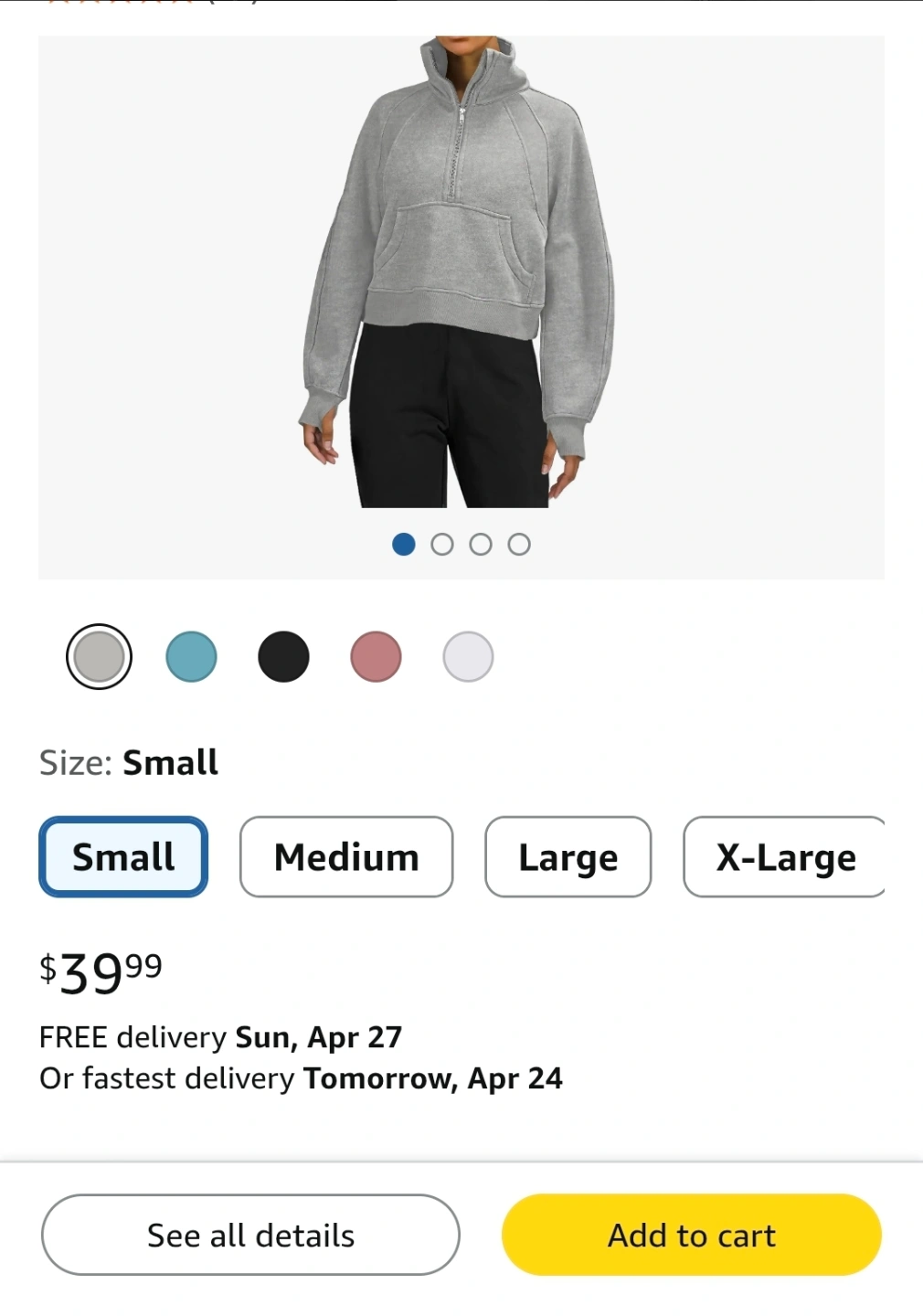The image size is (923, 1316).
Task: Tap the Add to cart button
Action: click(x=692, y=1235)
